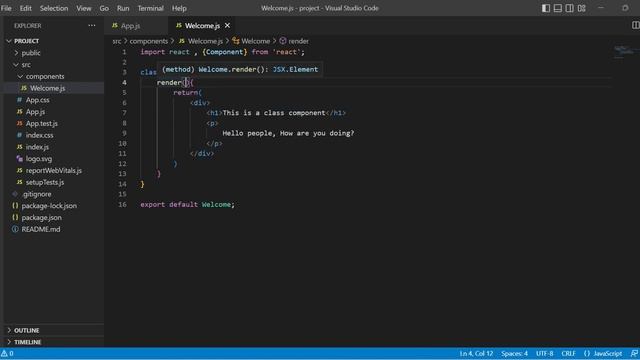Click Ln 4, Col 12 status indicator
This screenshot has width=640, height=360.
click(476, 353)
